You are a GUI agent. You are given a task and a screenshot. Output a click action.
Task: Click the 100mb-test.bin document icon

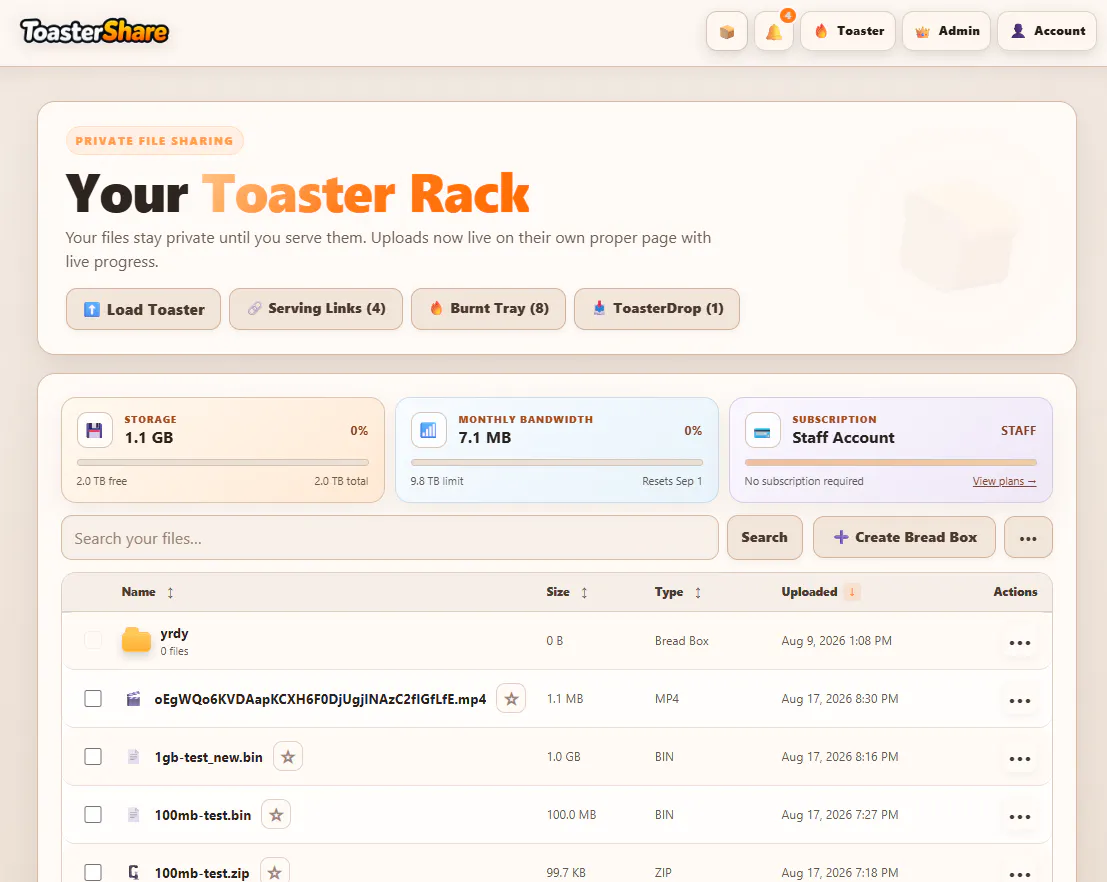133,814
